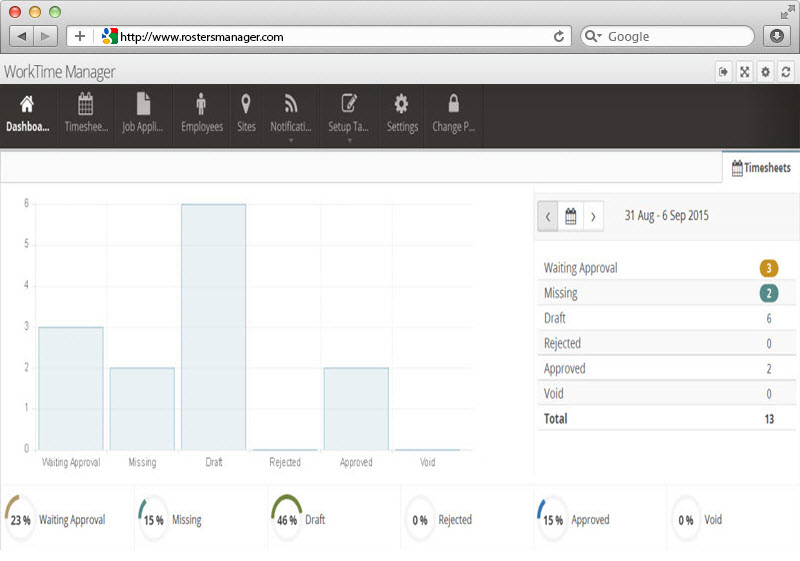Click the date range 31 Aug - 6 Sep 2015
This screenshot has height=561, width=800.
(x=666, y=216)
